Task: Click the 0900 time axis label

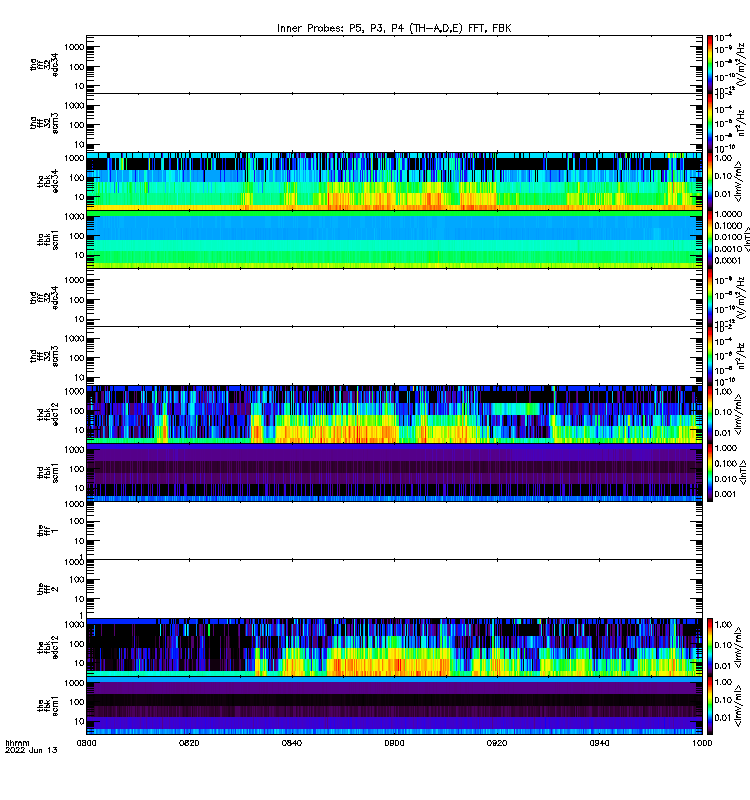Action: [394, 743]
